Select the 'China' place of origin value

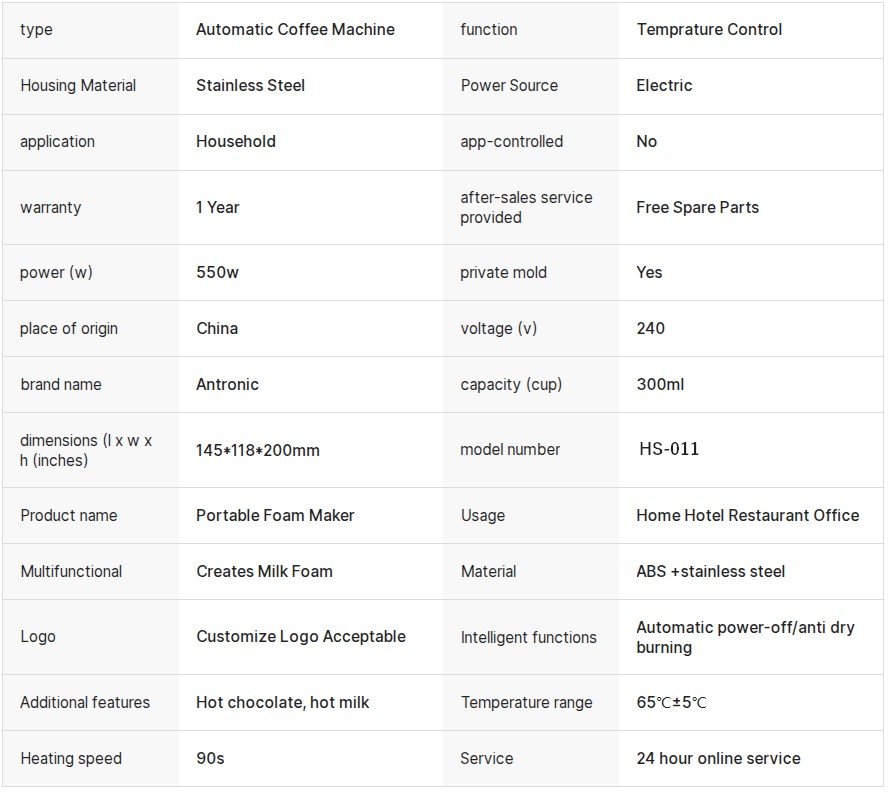pos(217,329)
